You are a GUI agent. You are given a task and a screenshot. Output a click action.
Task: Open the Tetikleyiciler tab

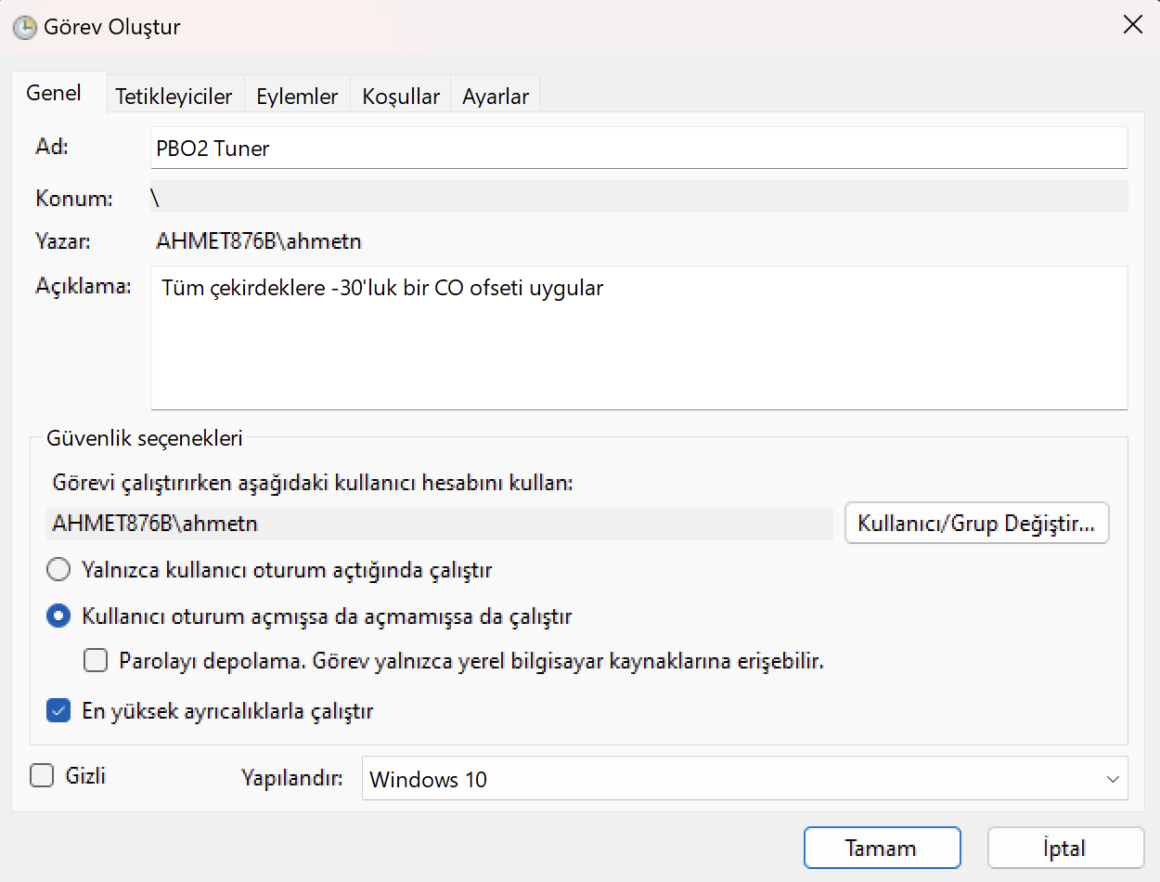coord(173,96)
